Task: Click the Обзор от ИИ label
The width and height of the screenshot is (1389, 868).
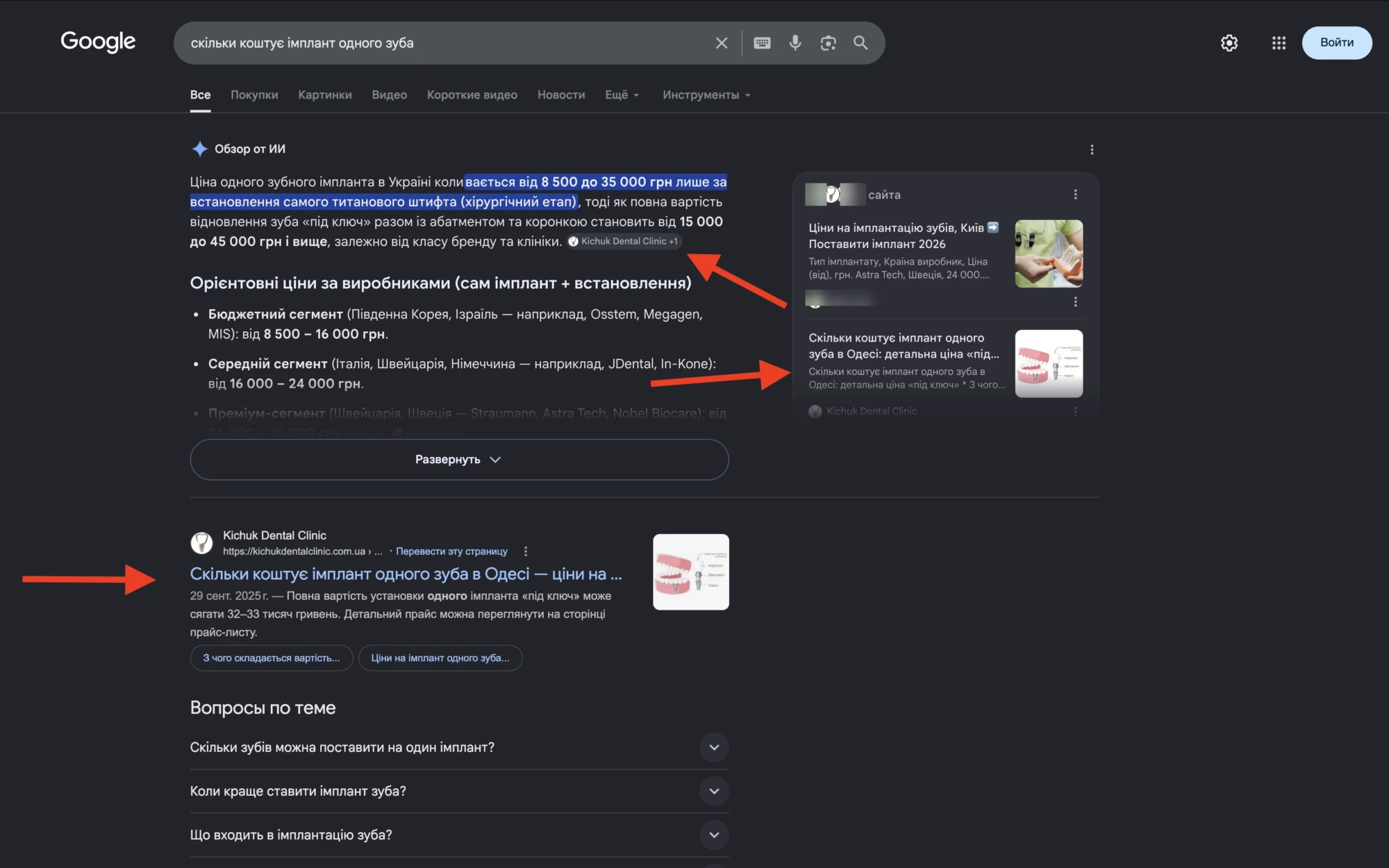Action: coord(250,149)
